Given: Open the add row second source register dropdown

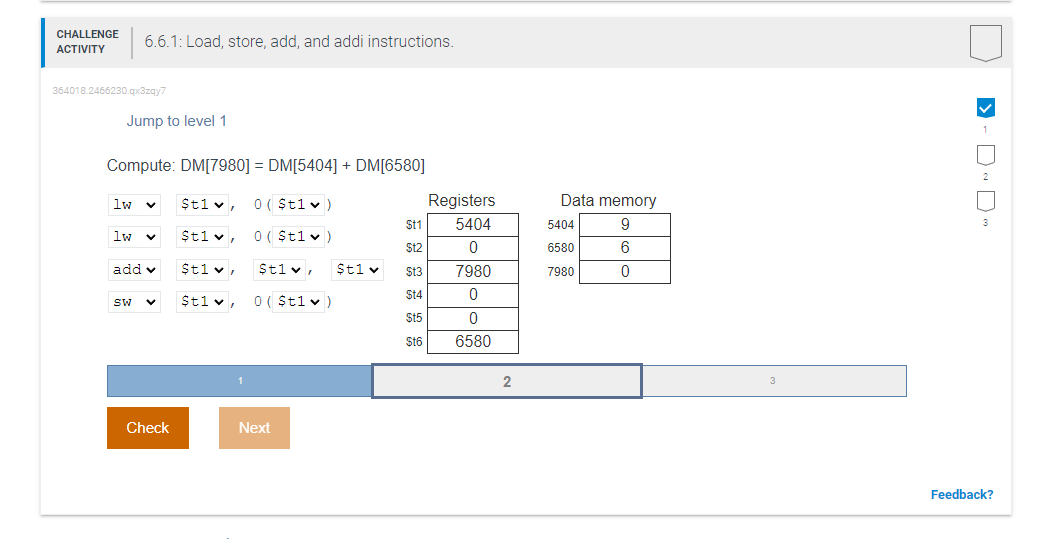Looking at the screenshot, I should pos(357,269).
